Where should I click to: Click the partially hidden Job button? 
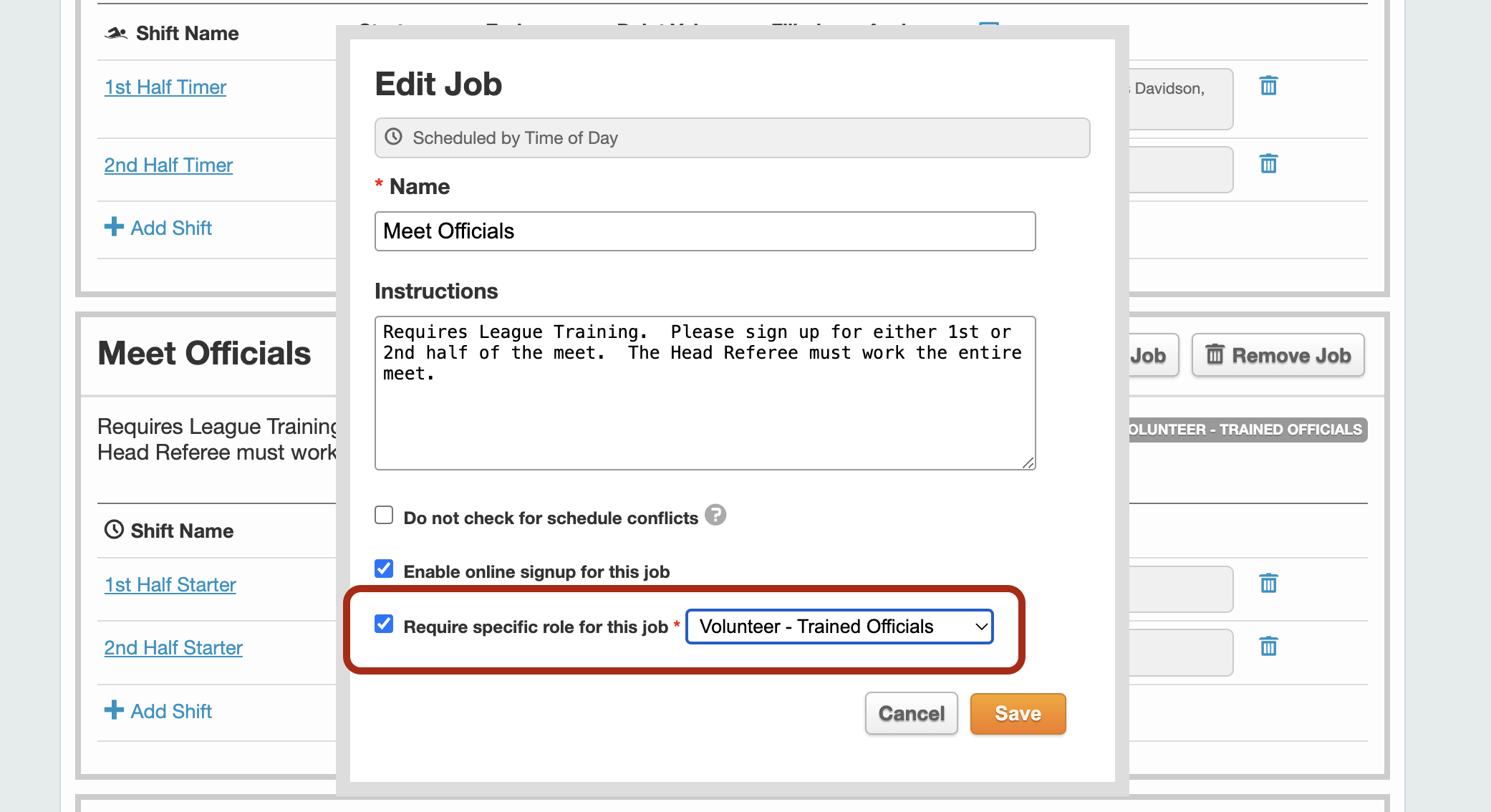click(1153, 355)
